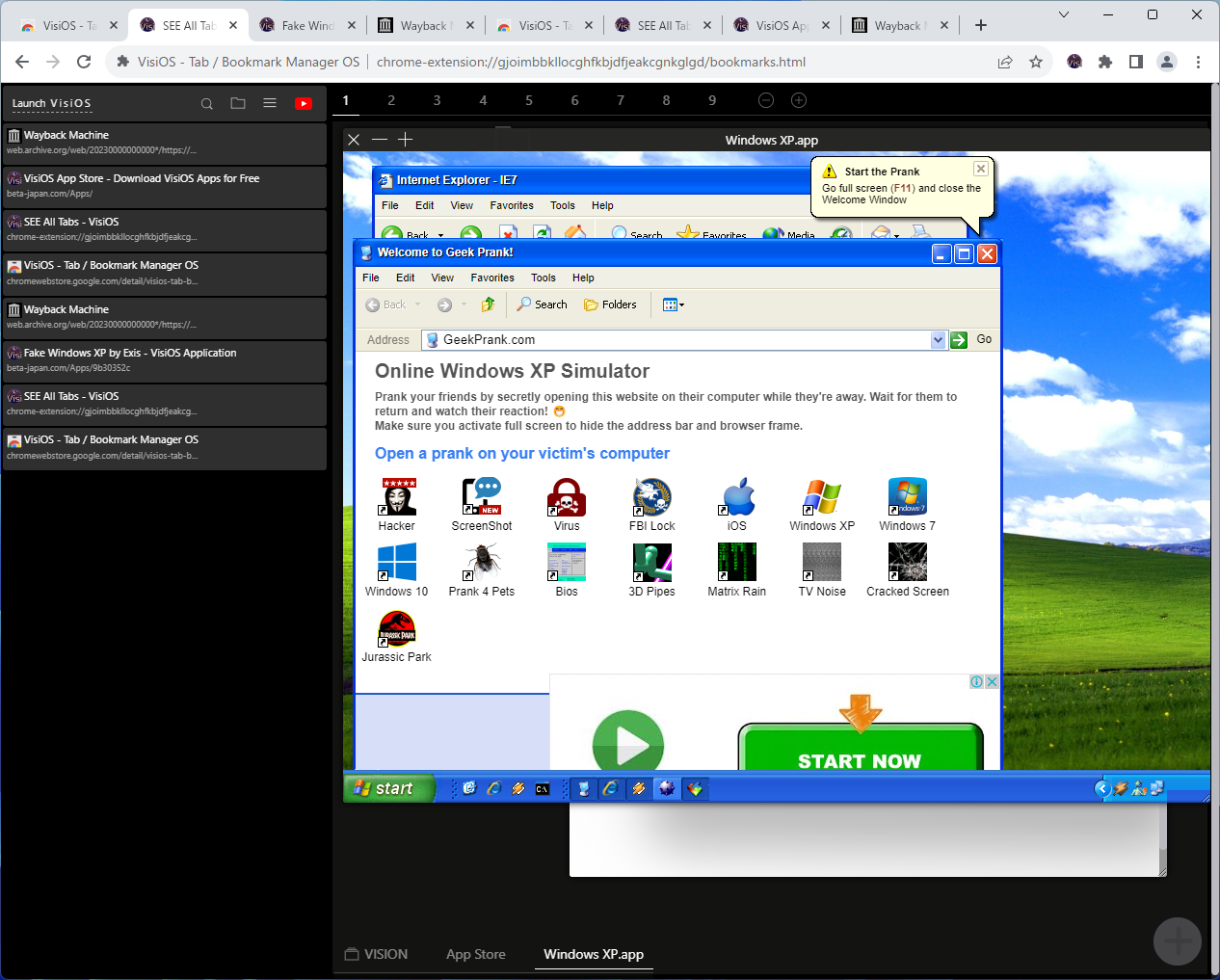Open the Matrix Rain prank
1220x980 pixels.
click(x=736, y=562)
